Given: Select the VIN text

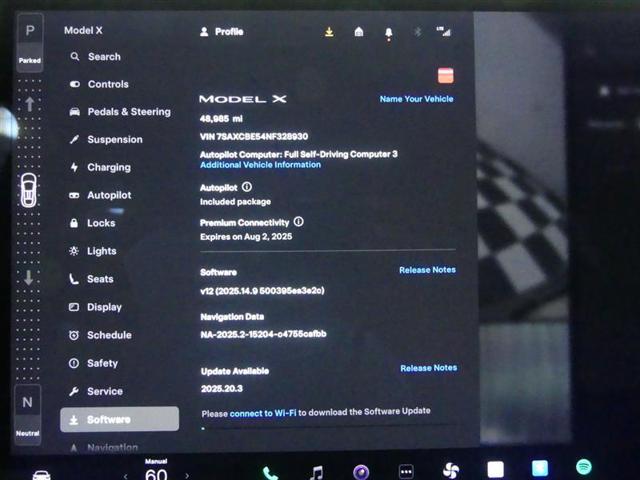Looking at the screenshot, I should point(254,136).
